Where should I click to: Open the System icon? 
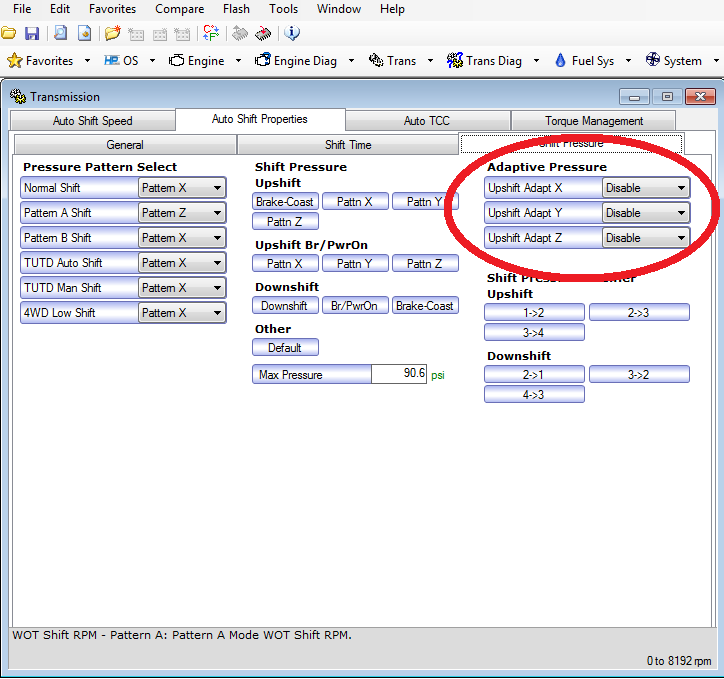coord(652,60)
